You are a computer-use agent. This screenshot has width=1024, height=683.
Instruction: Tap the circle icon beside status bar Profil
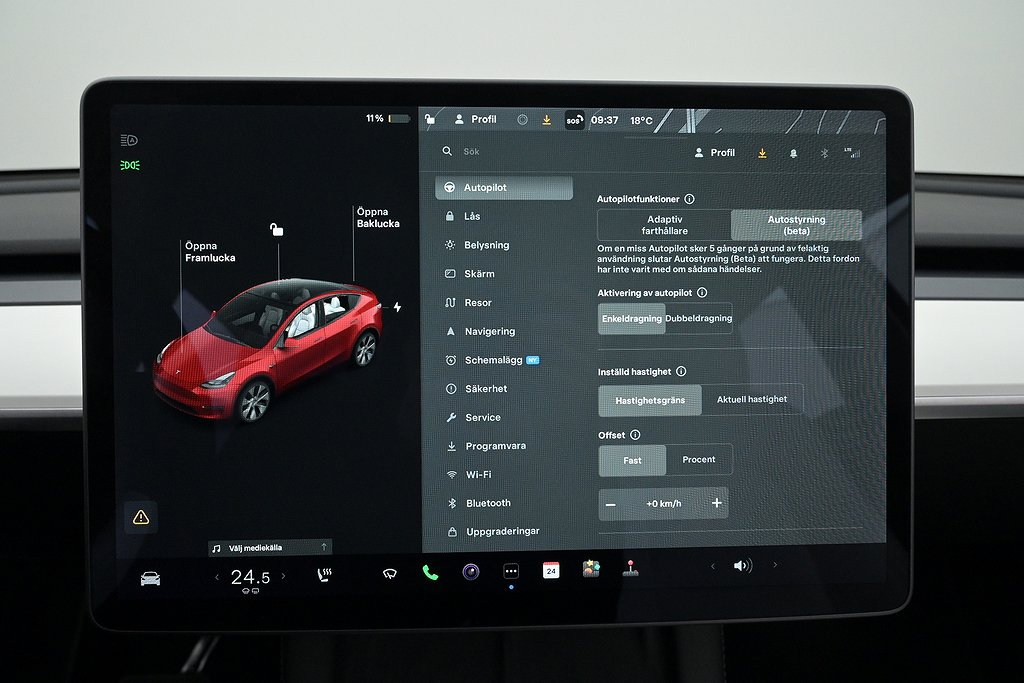(x=522, y=119)
